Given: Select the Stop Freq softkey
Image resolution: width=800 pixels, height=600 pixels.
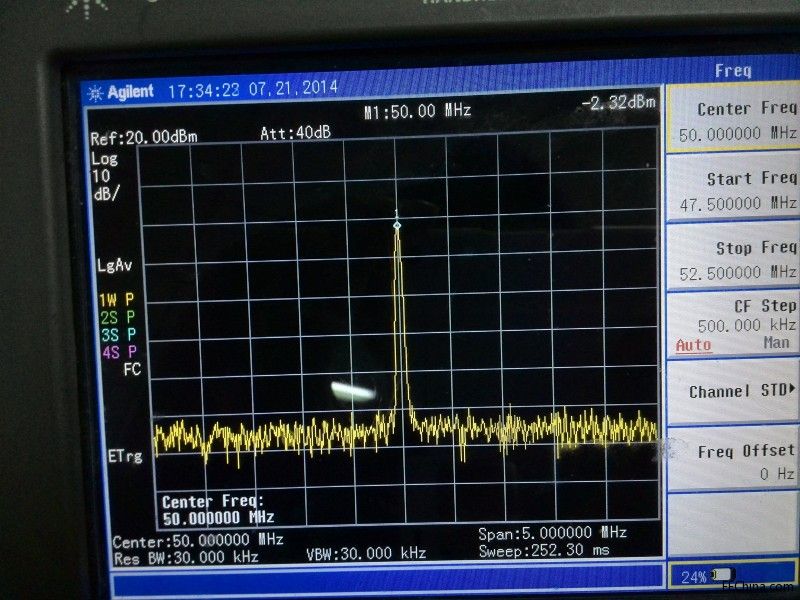Looking at the screenshot, I should pos(733,258).
